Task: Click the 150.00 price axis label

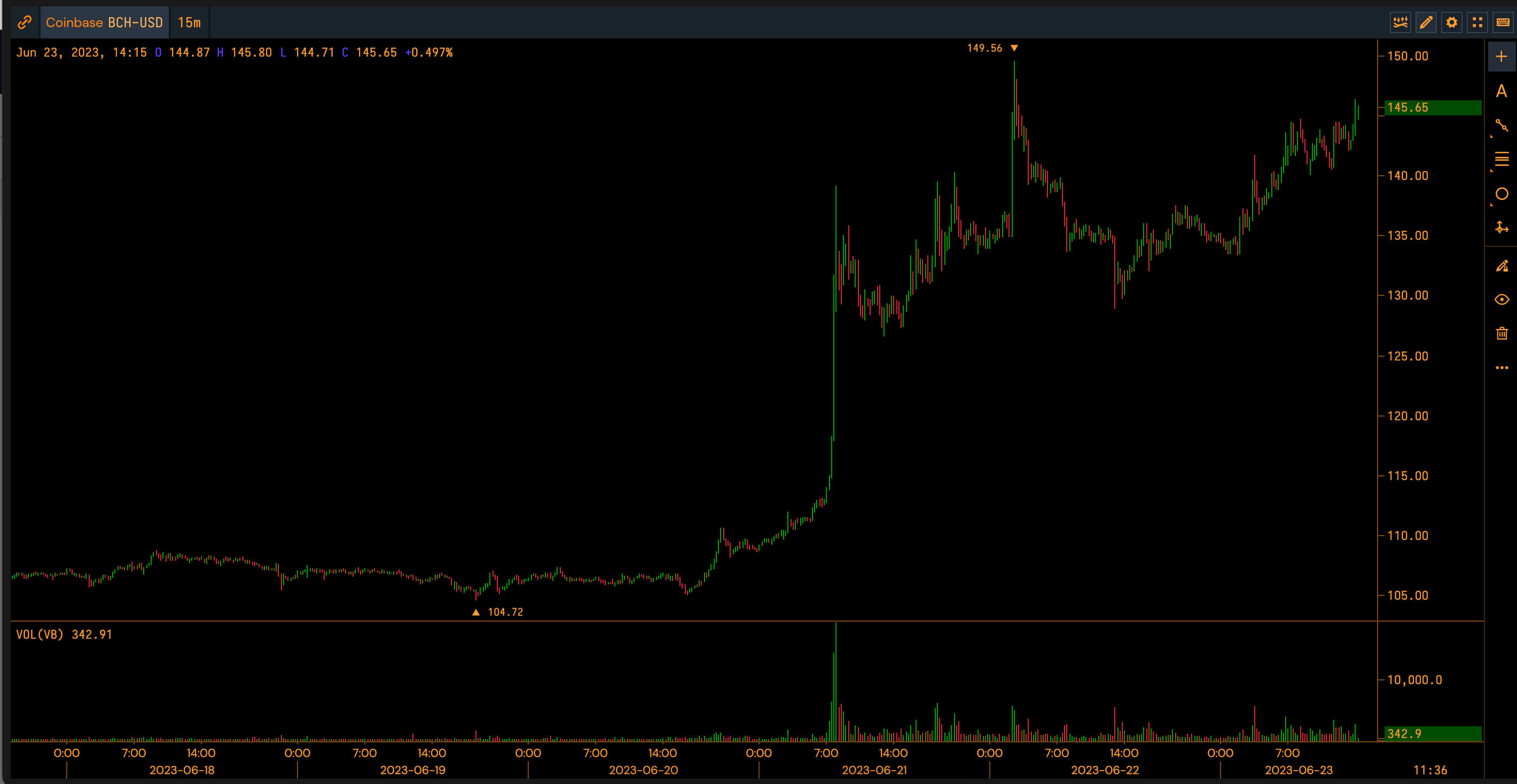Action: coord(1407,57)
